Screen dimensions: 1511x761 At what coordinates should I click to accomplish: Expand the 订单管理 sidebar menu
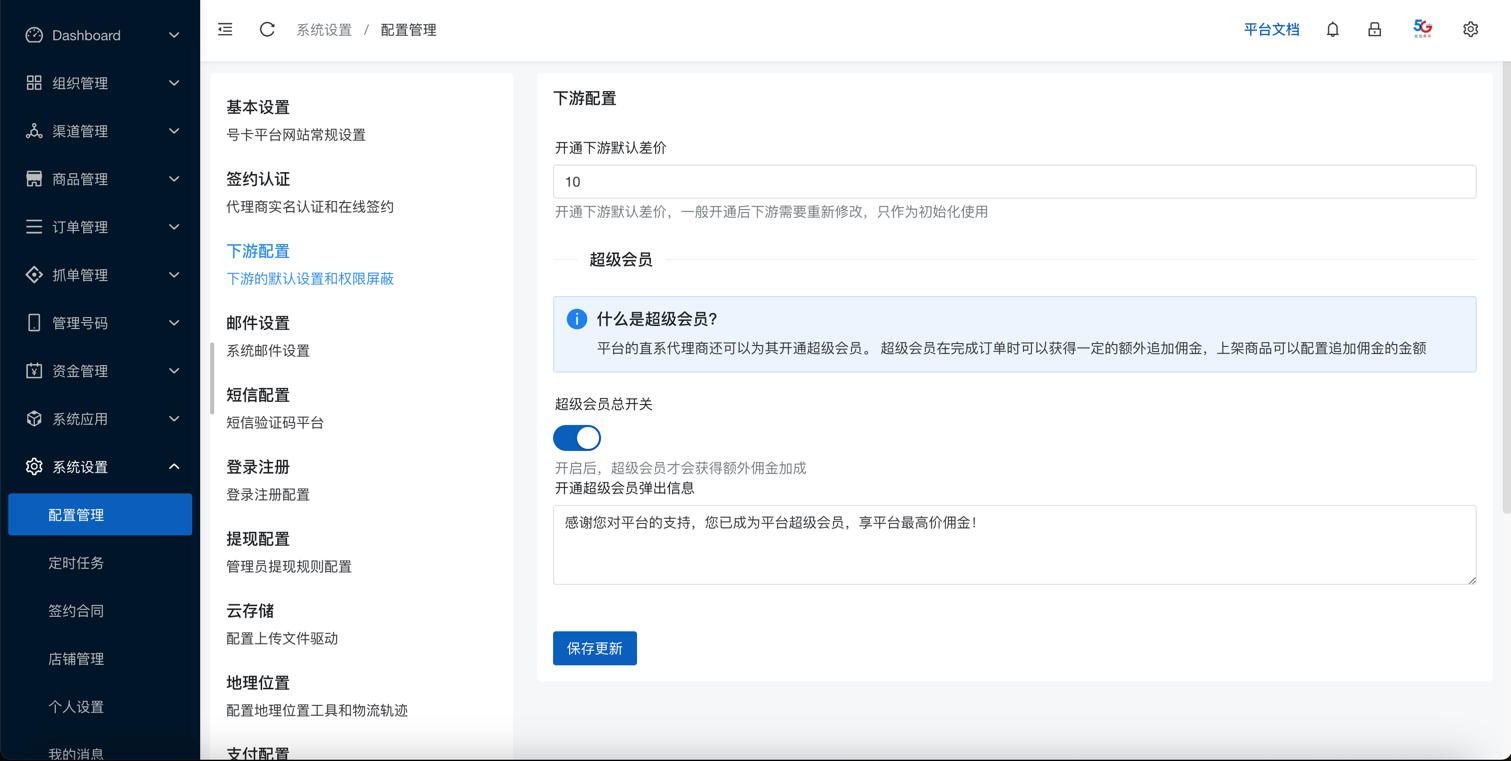100,227
